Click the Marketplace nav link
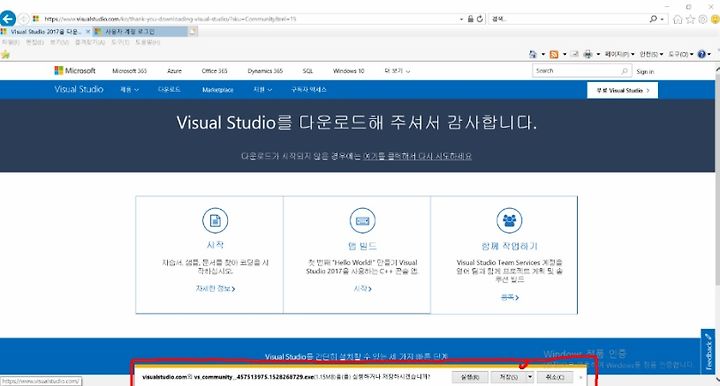The height and width of the screenshot is (386, 720). (x=218, y=90)
